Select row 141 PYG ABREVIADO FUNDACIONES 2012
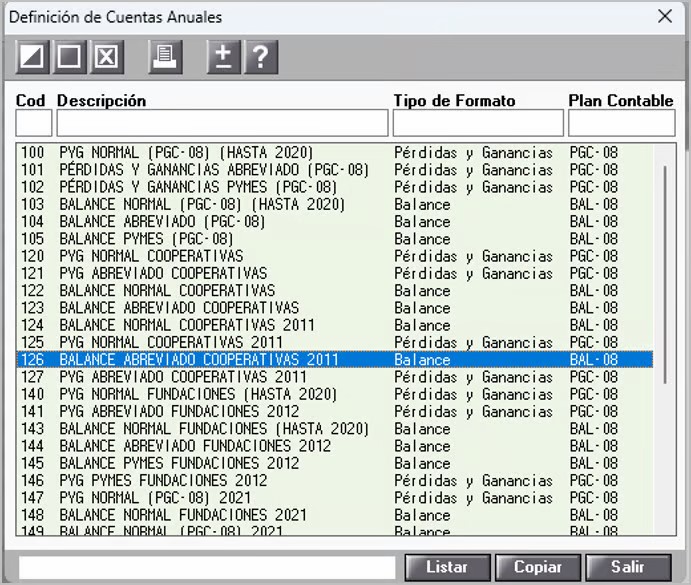Viewport: 691px width, 585px height. [335, 411]
